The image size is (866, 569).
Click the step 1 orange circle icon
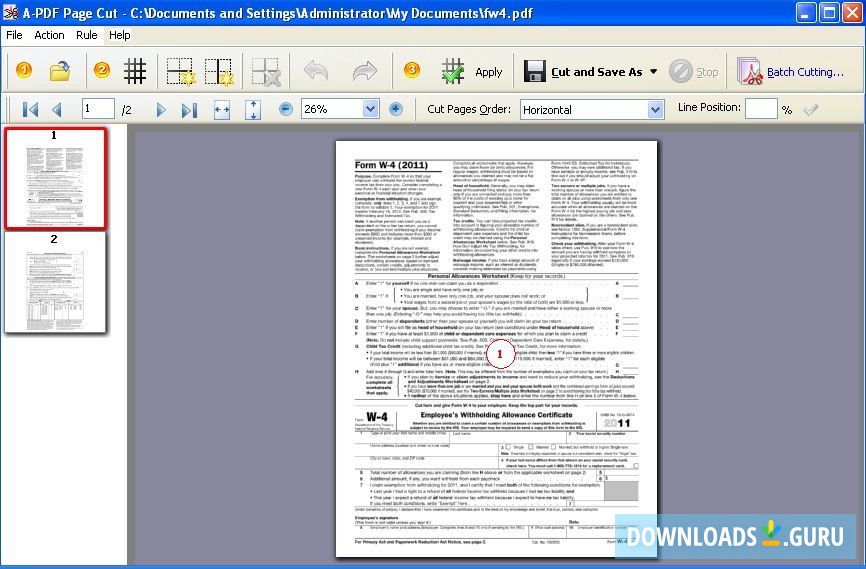(24, 70)
